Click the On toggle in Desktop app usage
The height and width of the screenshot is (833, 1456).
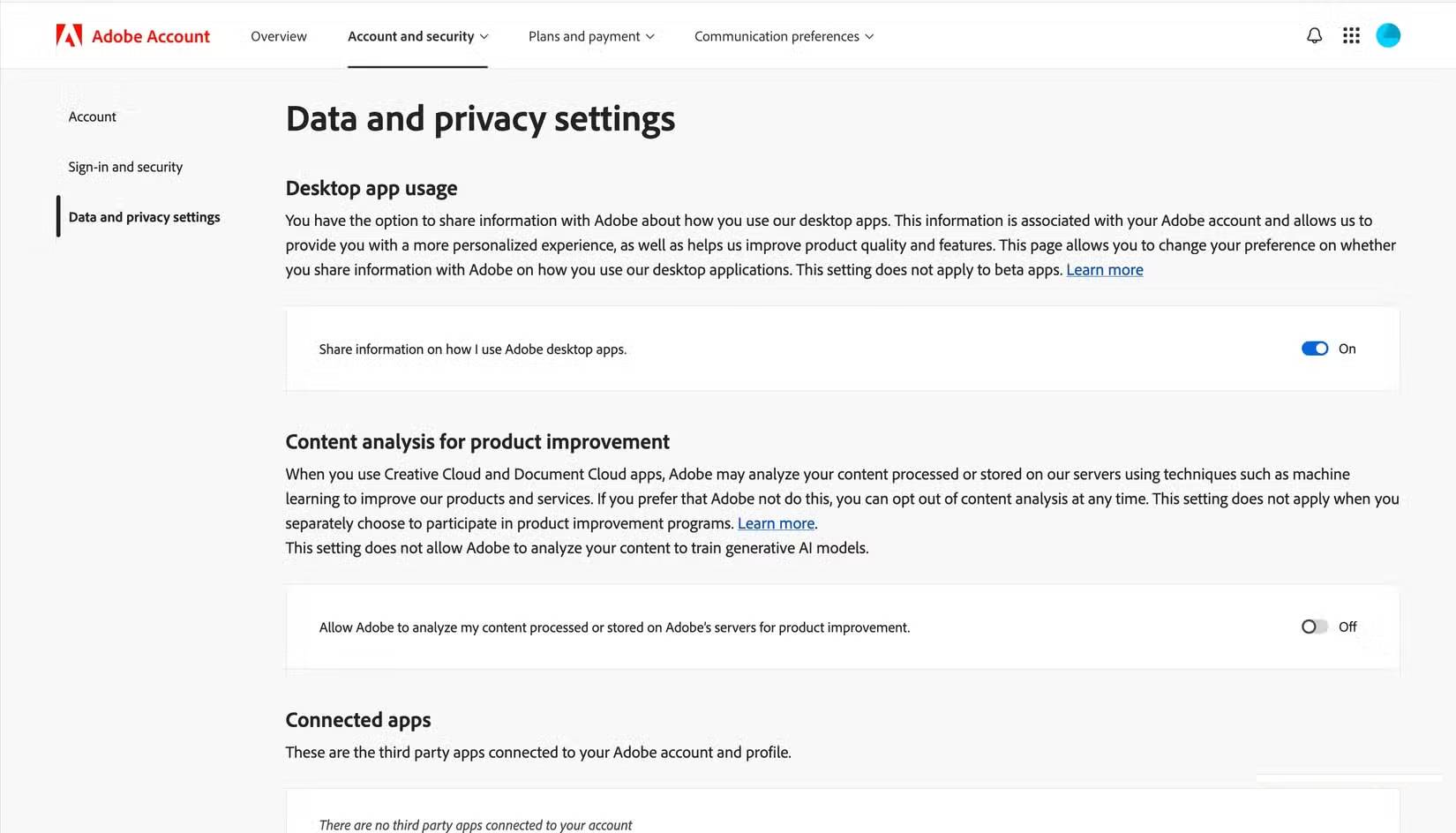pos(1314,348)
